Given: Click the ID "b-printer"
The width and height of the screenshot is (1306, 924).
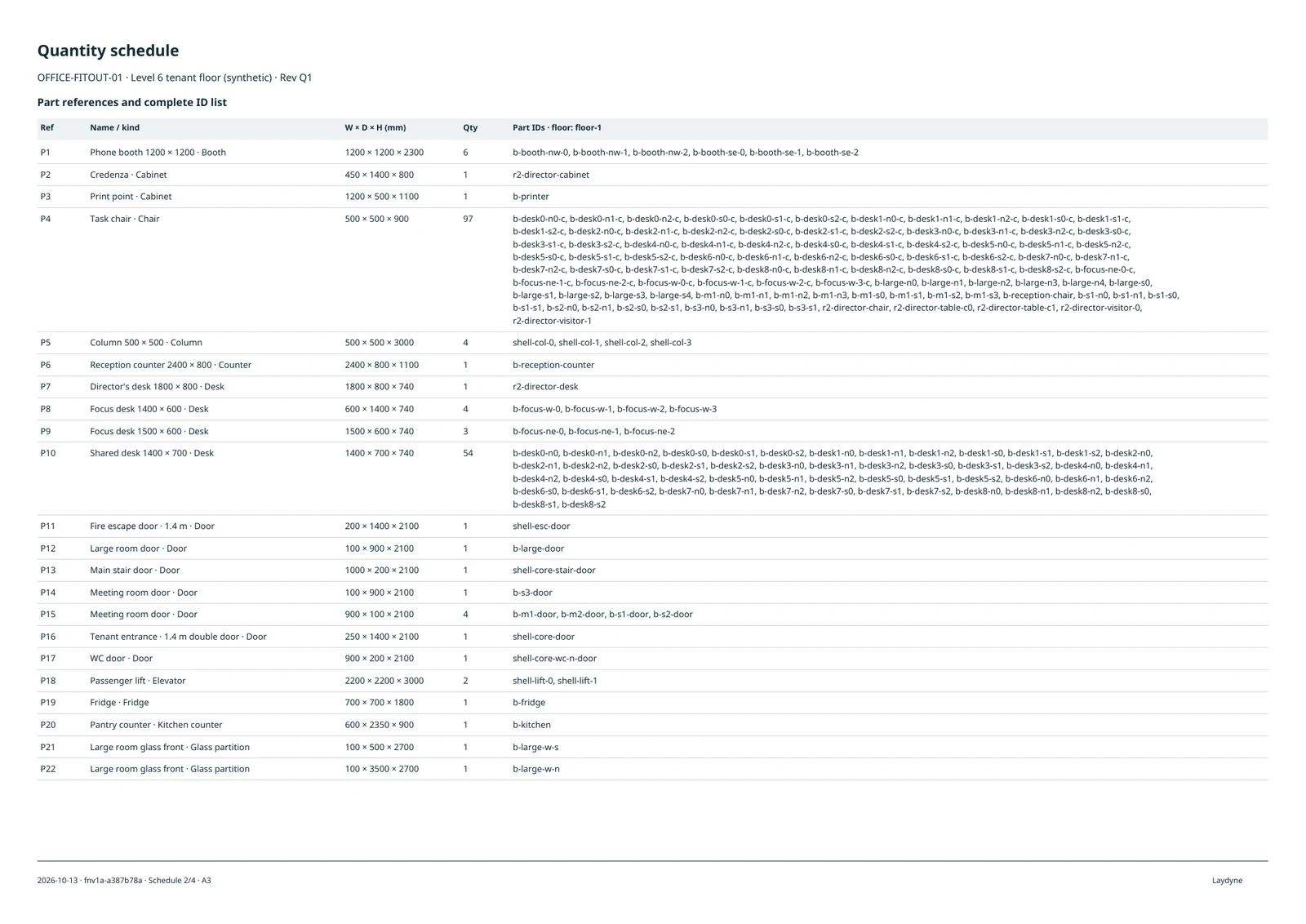Looking at the screenshot, I should click(531, 197).
